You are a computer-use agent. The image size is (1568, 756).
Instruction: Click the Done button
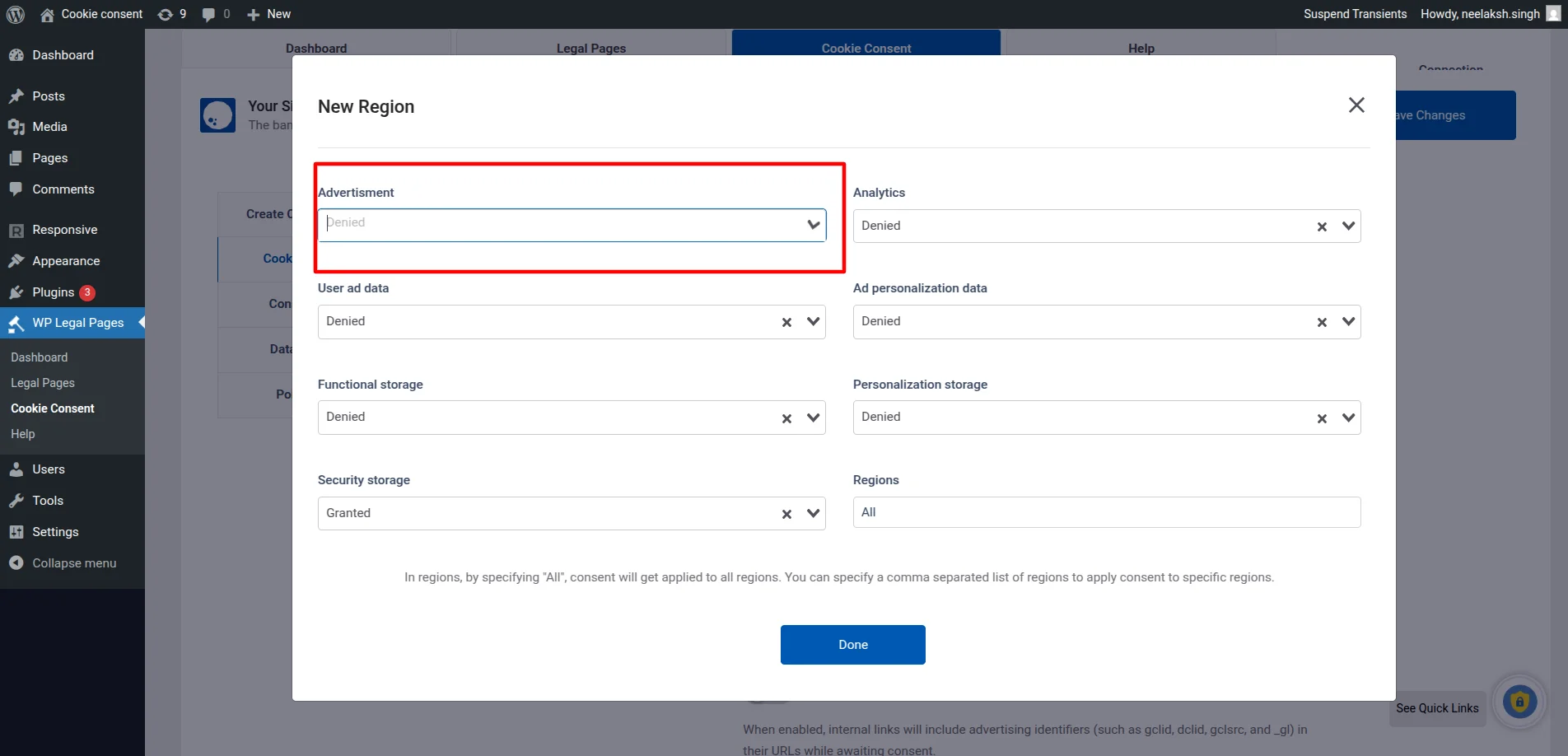[x=852, y=645]
